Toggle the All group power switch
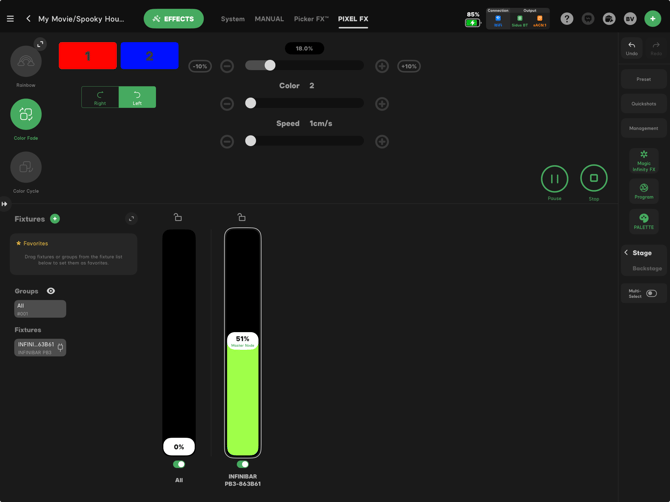 [179, 464]
